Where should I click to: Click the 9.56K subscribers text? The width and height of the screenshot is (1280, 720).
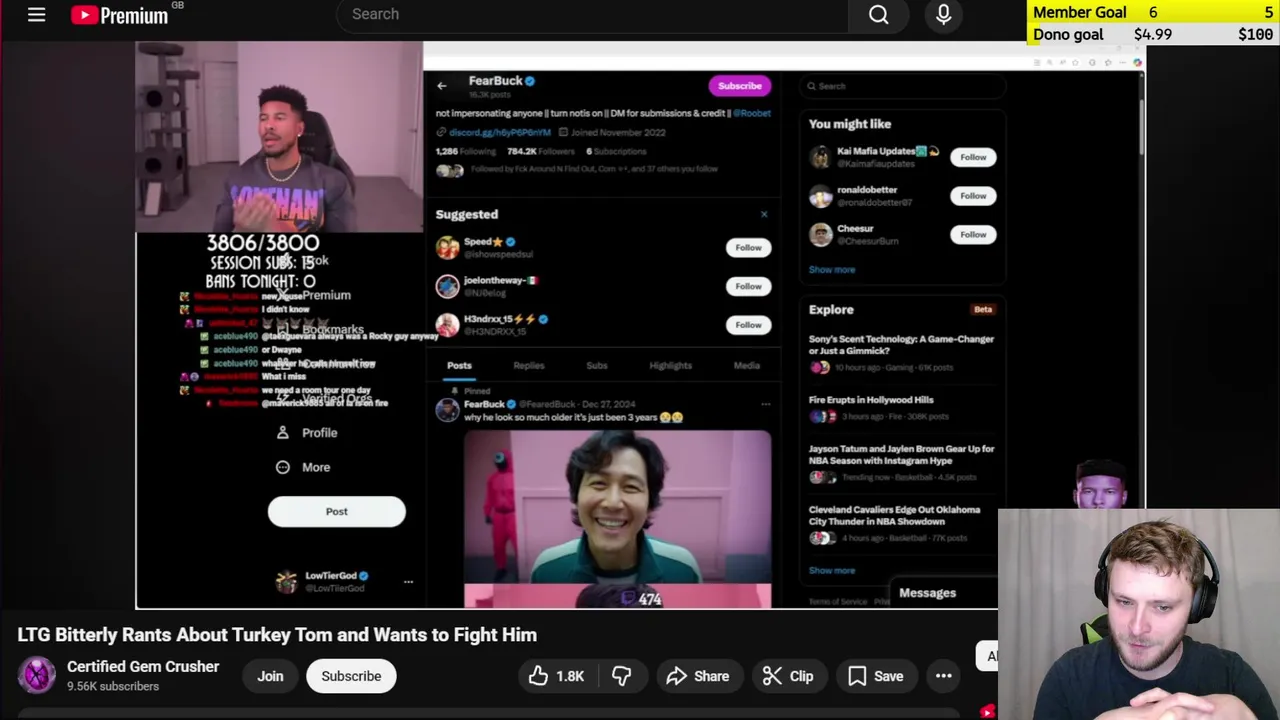coord(113,687)
